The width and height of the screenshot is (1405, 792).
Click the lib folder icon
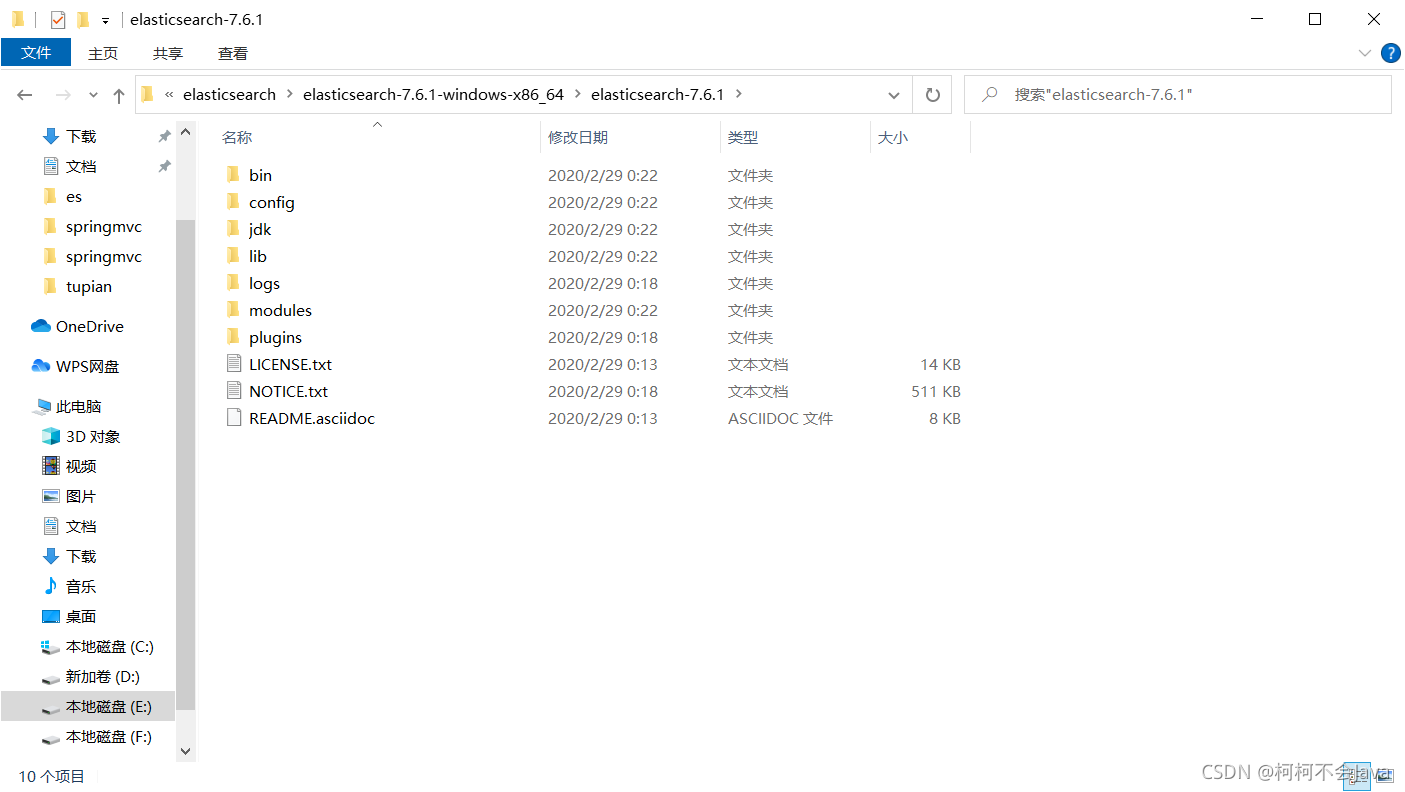coord(233,256)
